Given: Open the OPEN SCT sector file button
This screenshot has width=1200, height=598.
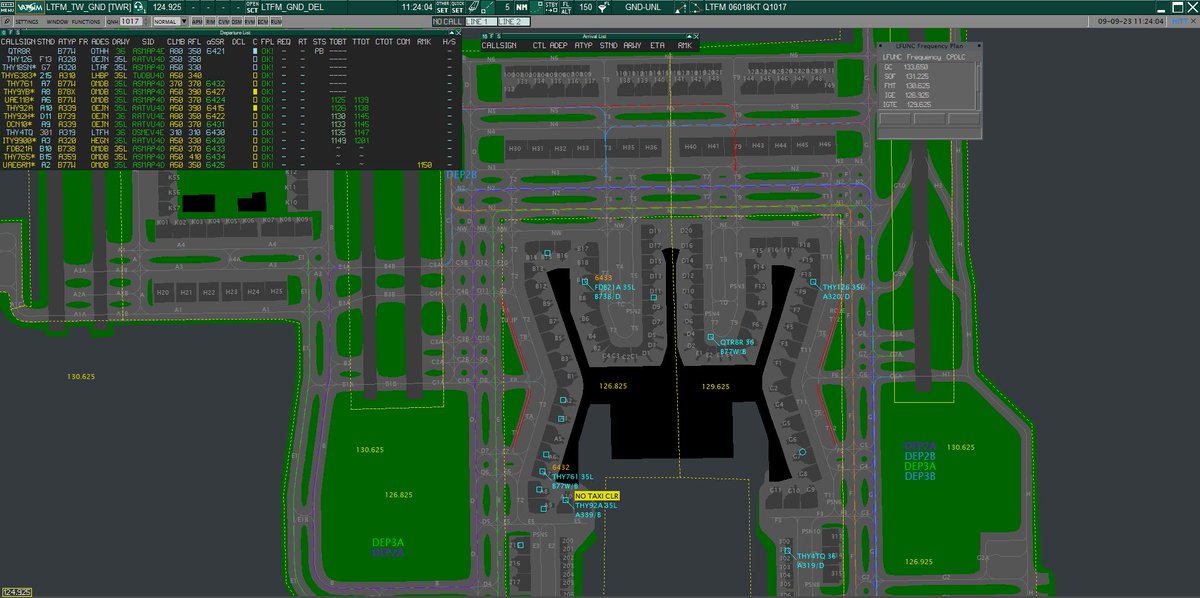Looking at the screenshot, I should pyautogui.click(x=251, y=6).
